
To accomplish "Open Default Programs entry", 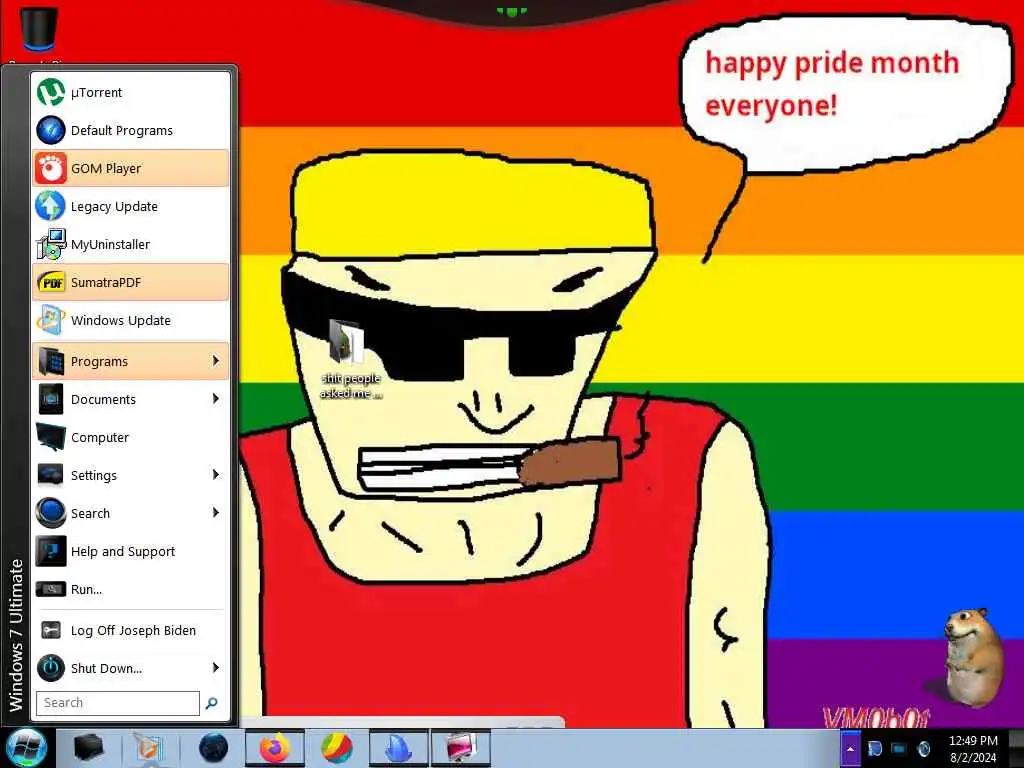I will (x=131, y=130).
